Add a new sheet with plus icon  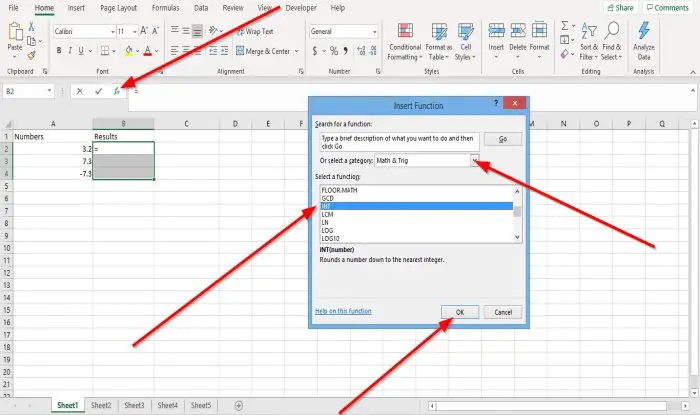click(x=239, y=406)
